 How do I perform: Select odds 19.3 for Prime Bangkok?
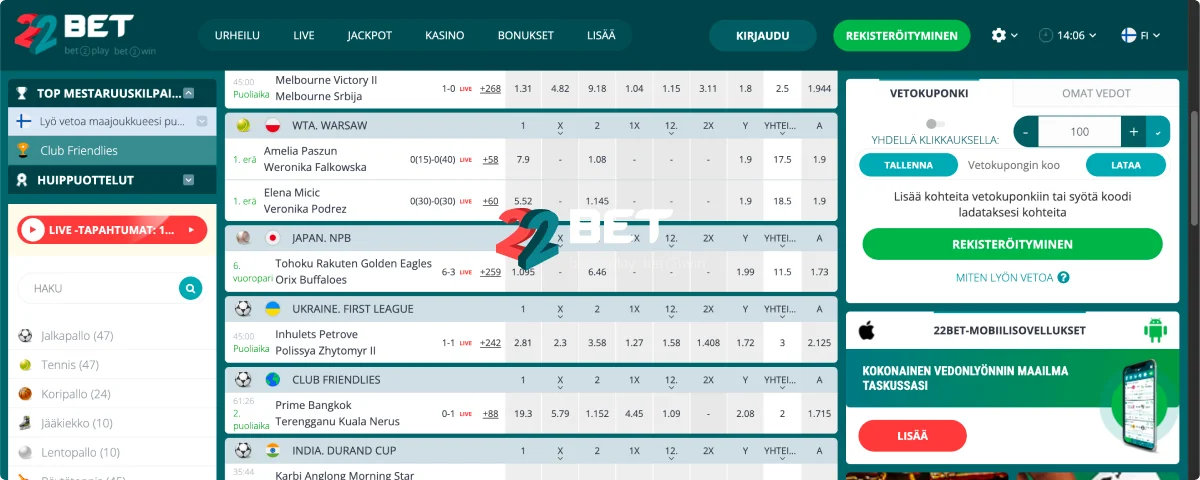[x=523, y=413]
